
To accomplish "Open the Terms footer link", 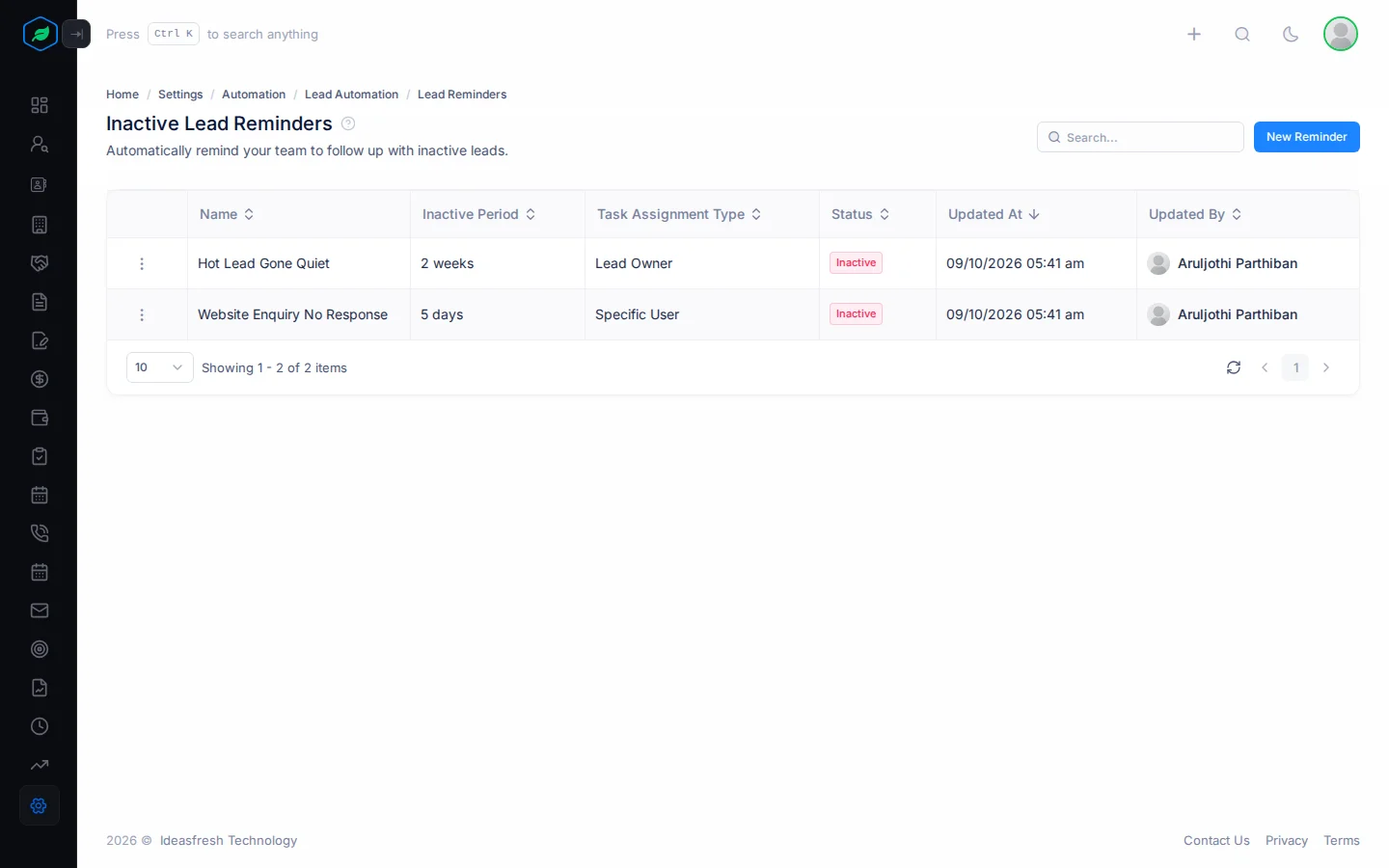I will click(x=1342, y=841).
